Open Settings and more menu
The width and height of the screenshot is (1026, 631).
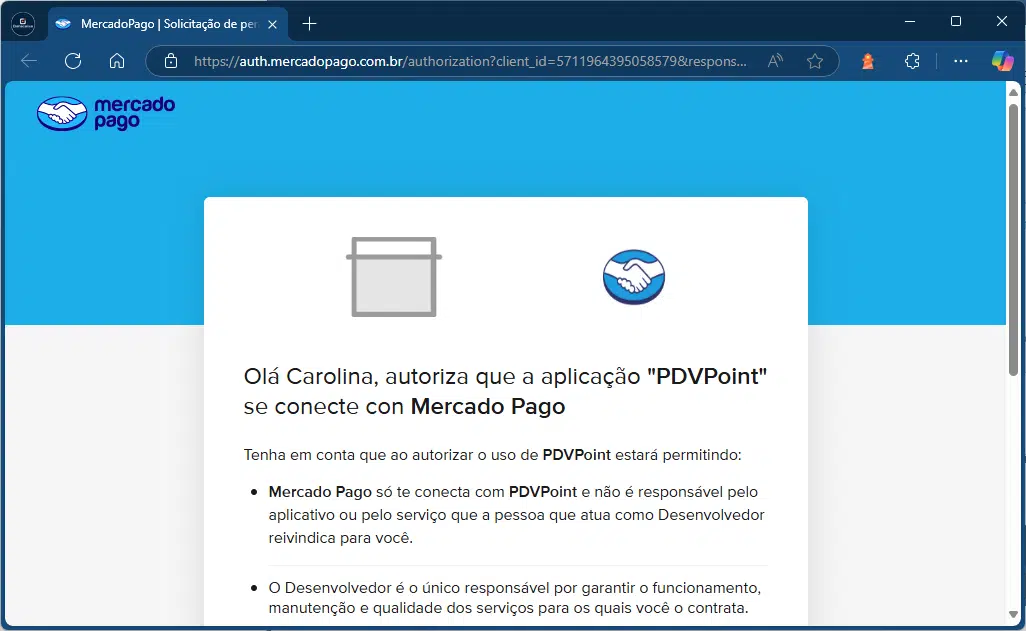pyautogui.click(x=961, y=62)
